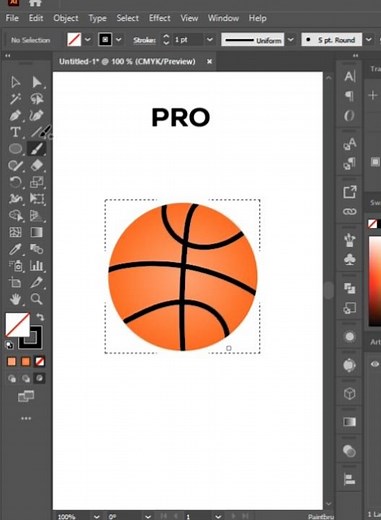Reset to default fill and stroke
381x520 pixels.
point(9,345)
